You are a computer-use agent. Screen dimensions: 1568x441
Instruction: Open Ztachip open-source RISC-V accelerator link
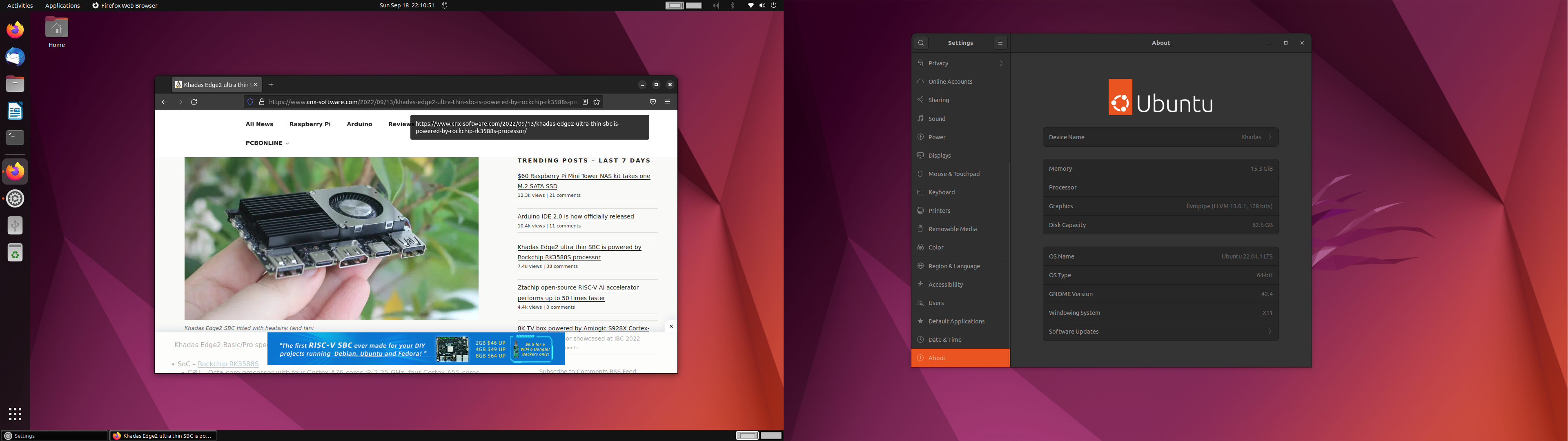(578, 292)
